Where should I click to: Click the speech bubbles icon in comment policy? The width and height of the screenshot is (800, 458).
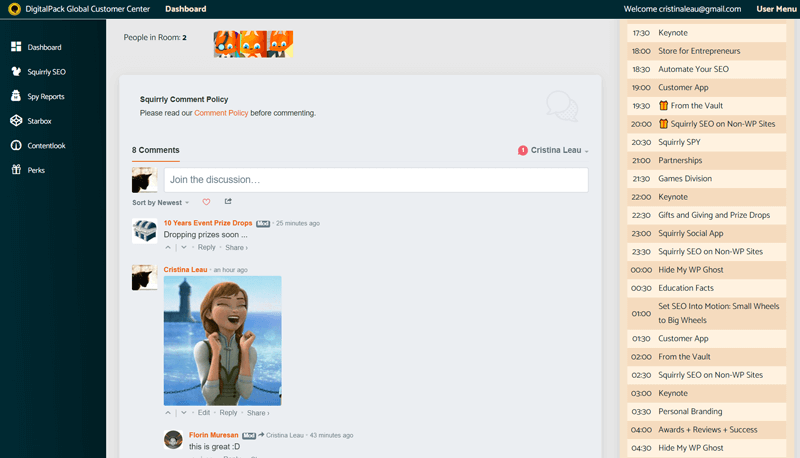(x=562, y=106)
